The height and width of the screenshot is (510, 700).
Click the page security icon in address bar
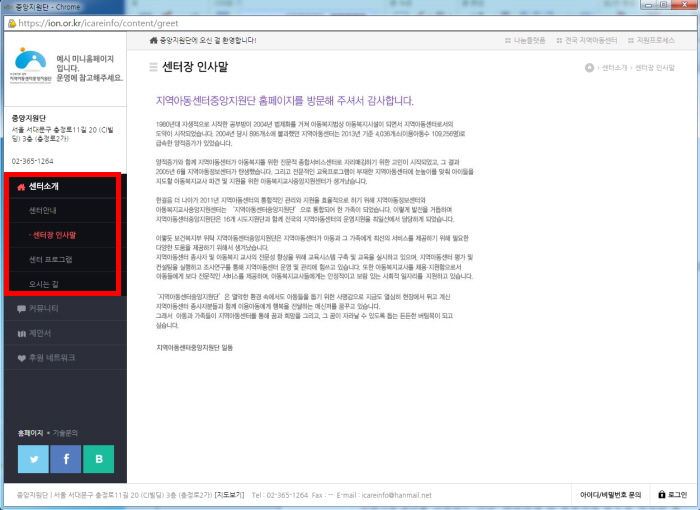[12, 23]
